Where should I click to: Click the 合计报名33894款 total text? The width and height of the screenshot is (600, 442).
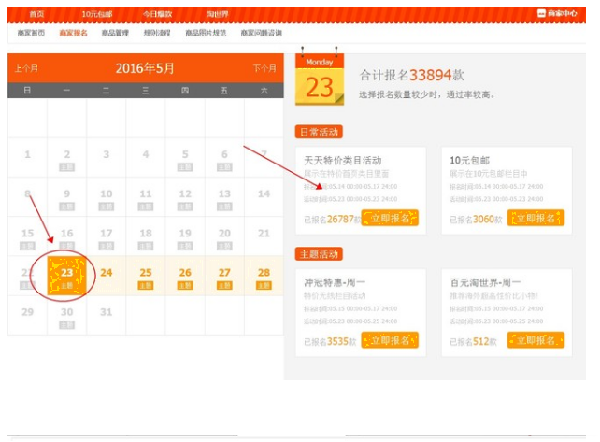412,75
